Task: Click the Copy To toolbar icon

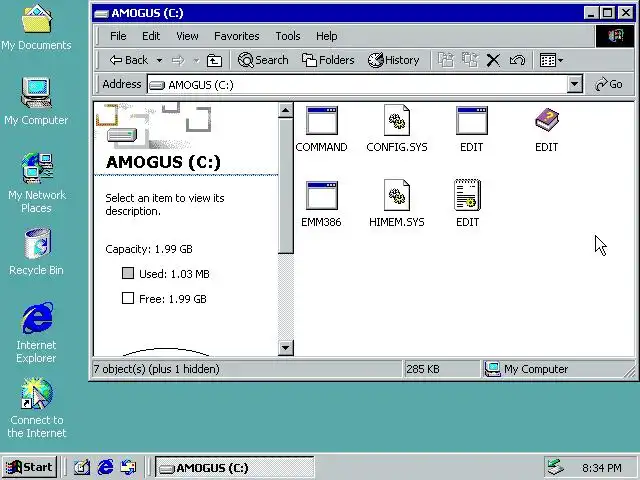Action: click(470, 60)
